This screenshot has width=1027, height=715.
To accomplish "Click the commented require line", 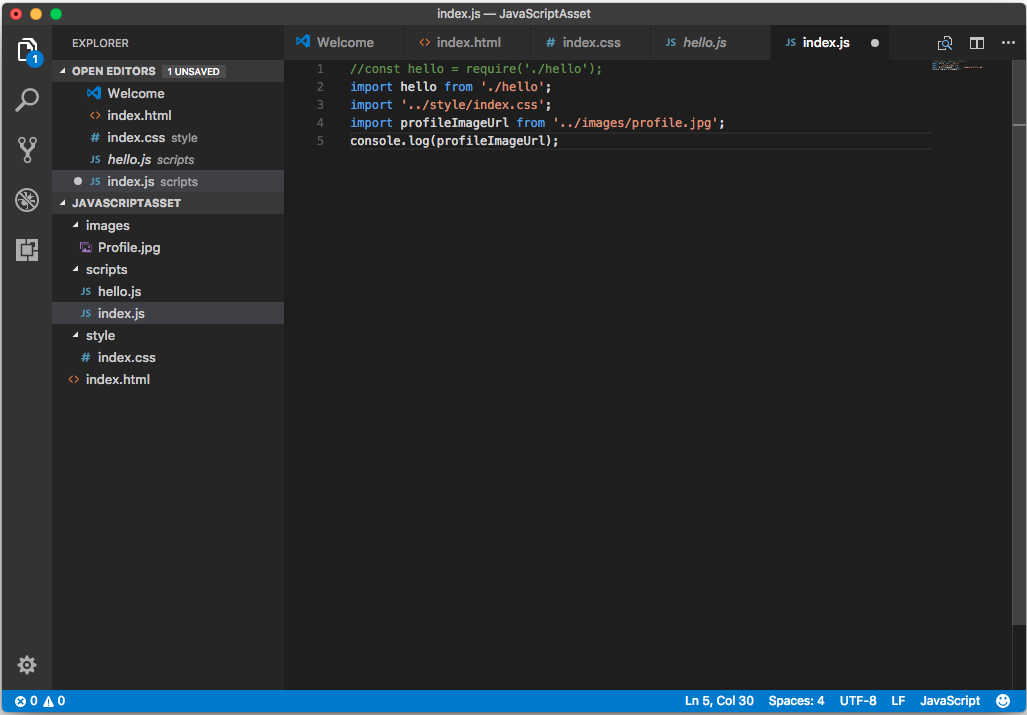I will click(476, 69).
